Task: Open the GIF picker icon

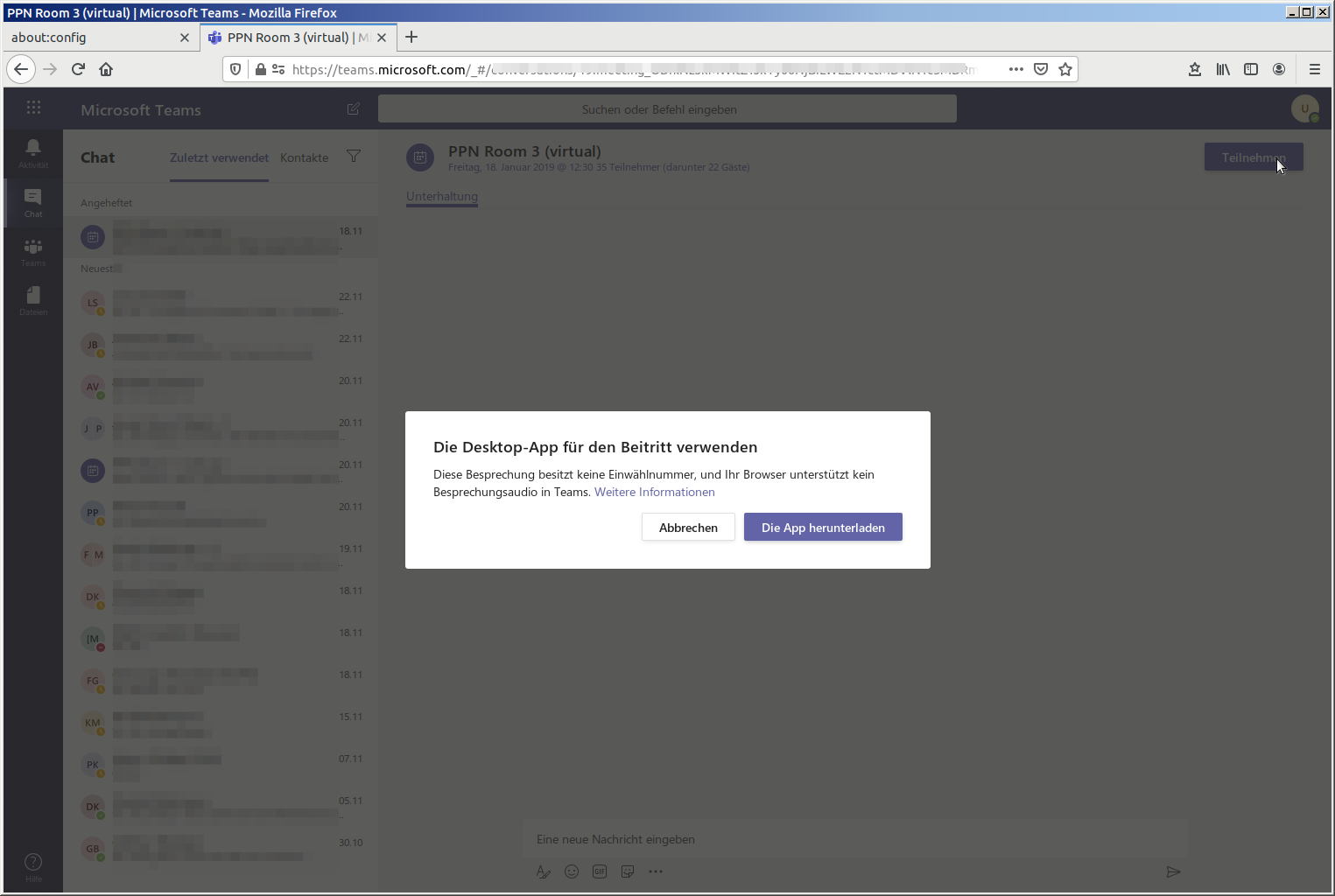Action: click(x=600, y=871)
